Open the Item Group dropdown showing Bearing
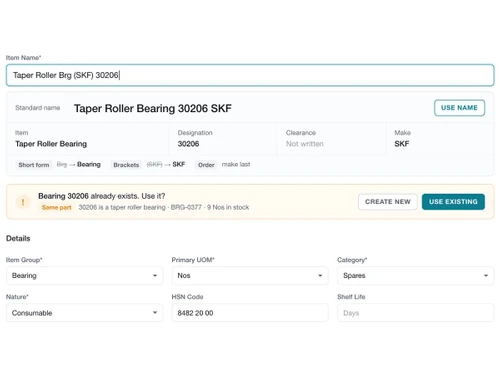Image resolution: width=500 pixels, height=375 pixels. [85, 276]
